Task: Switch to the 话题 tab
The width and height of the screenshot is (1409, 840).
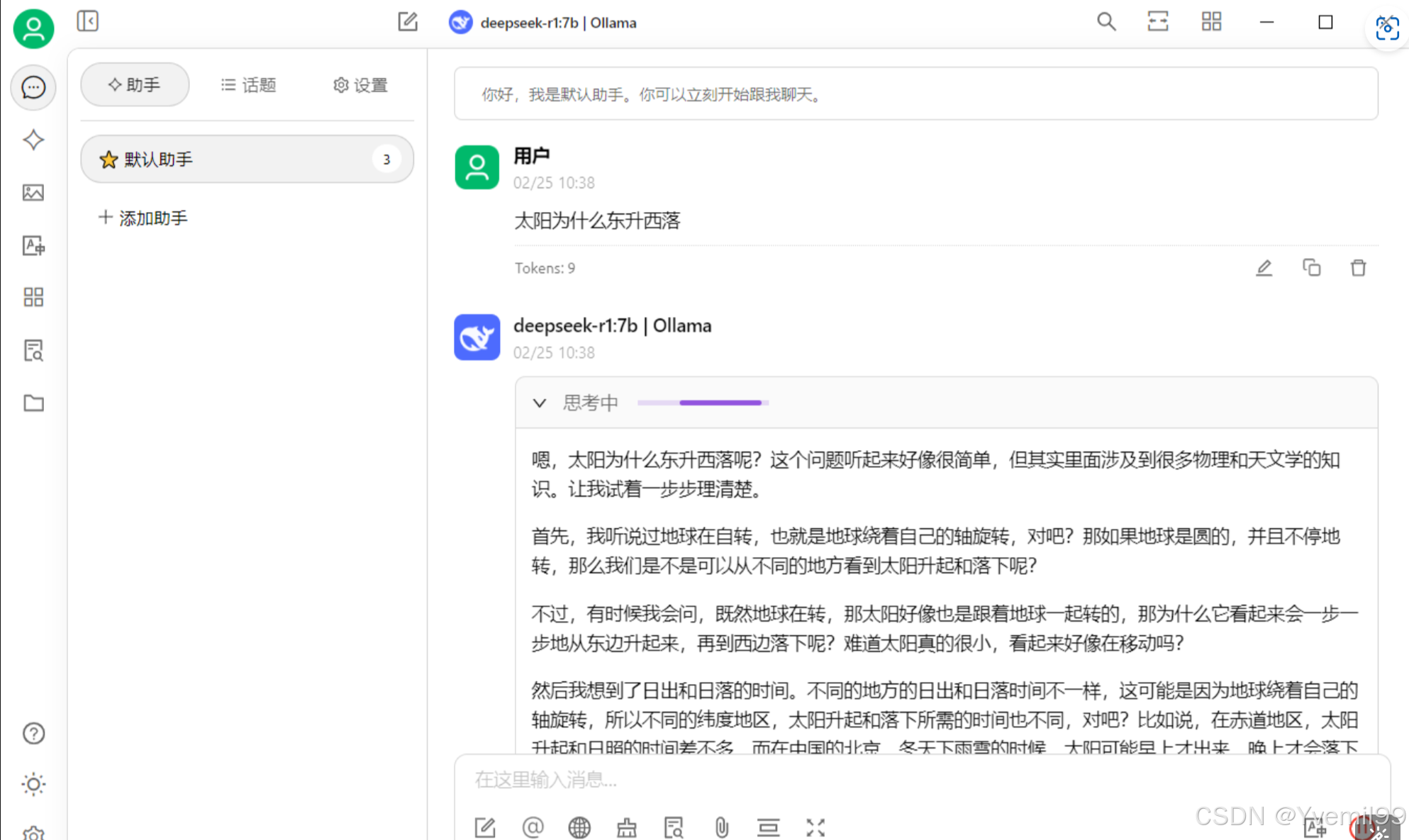Action: (x=248, y=85)
